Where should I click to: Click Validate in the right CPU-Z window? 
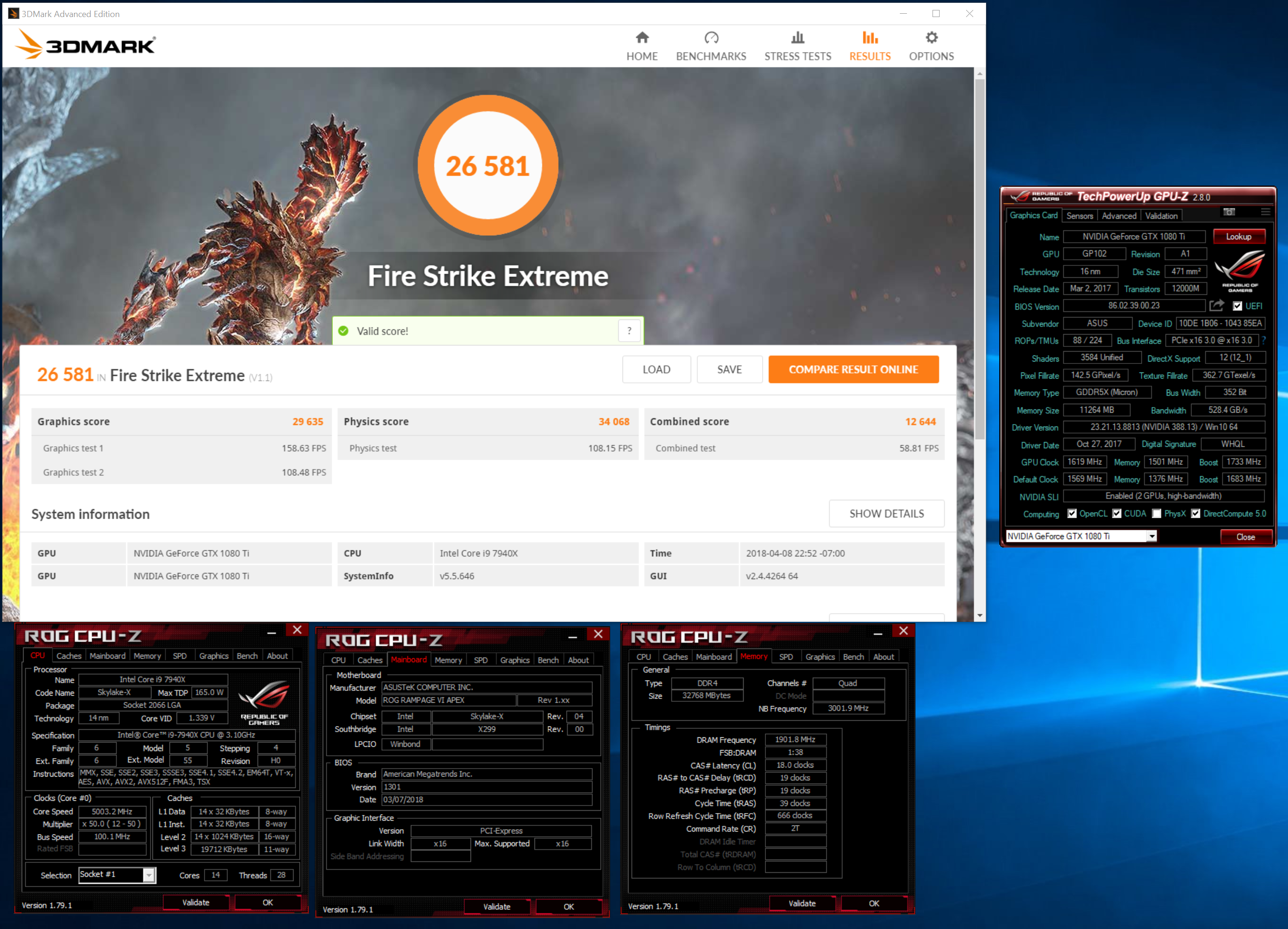pos(802,903)
